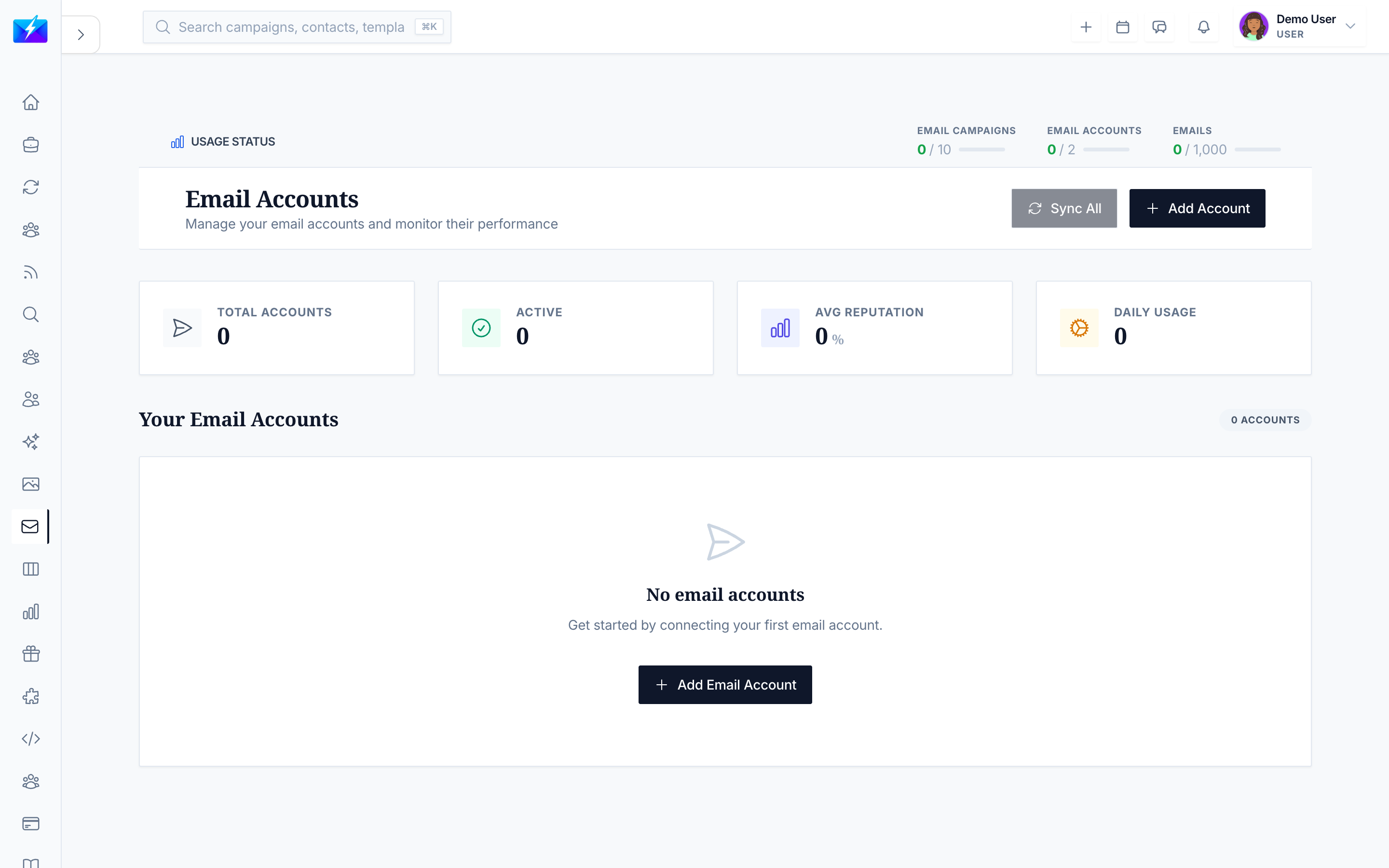This screenshot has height=868, width=1389.
Task: Open the credit card billing sidebar icon
Action: pyautogui.click(x=30, y=824)
